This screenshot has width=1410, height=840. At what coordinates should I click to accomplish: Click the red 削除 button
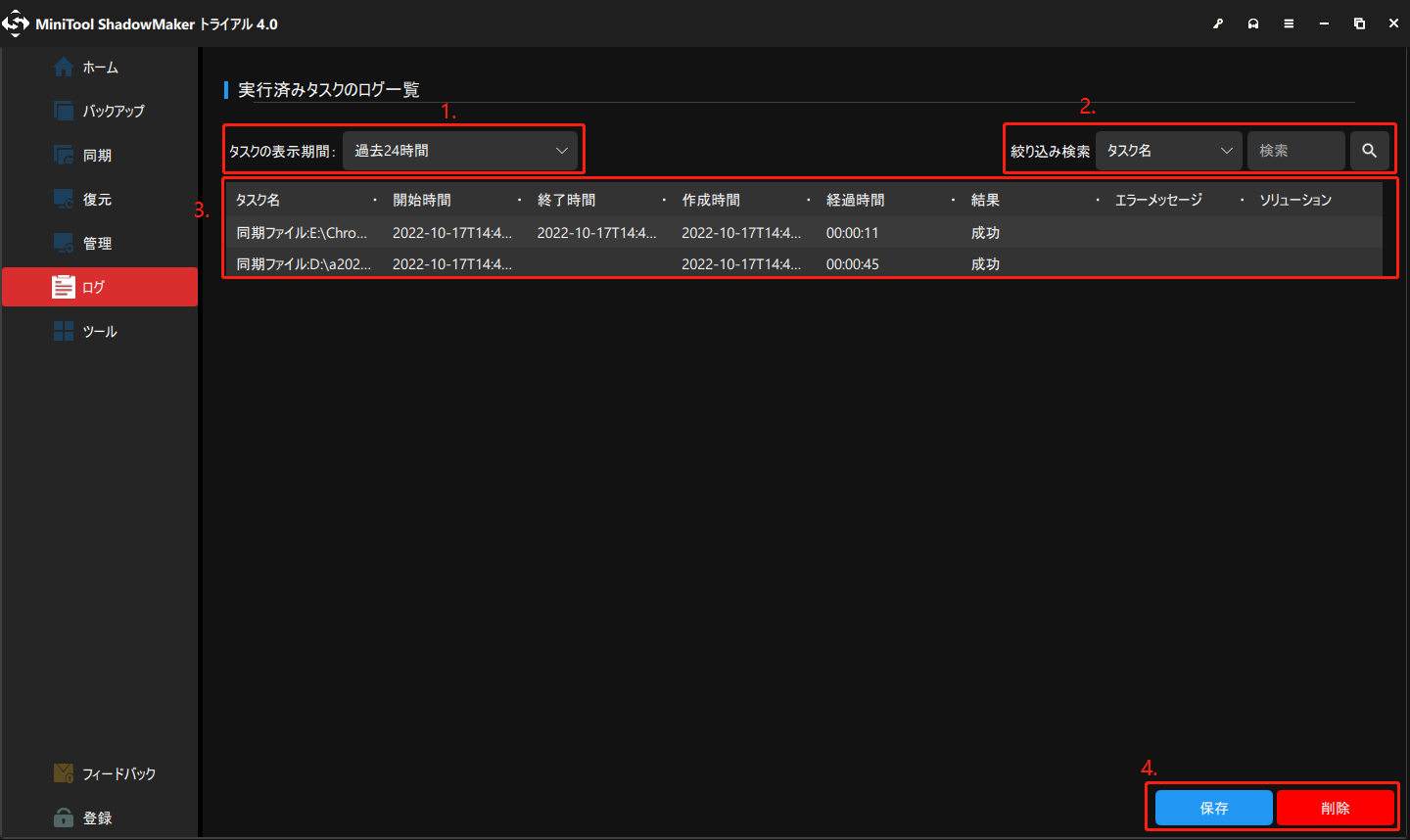(1336, 808)
